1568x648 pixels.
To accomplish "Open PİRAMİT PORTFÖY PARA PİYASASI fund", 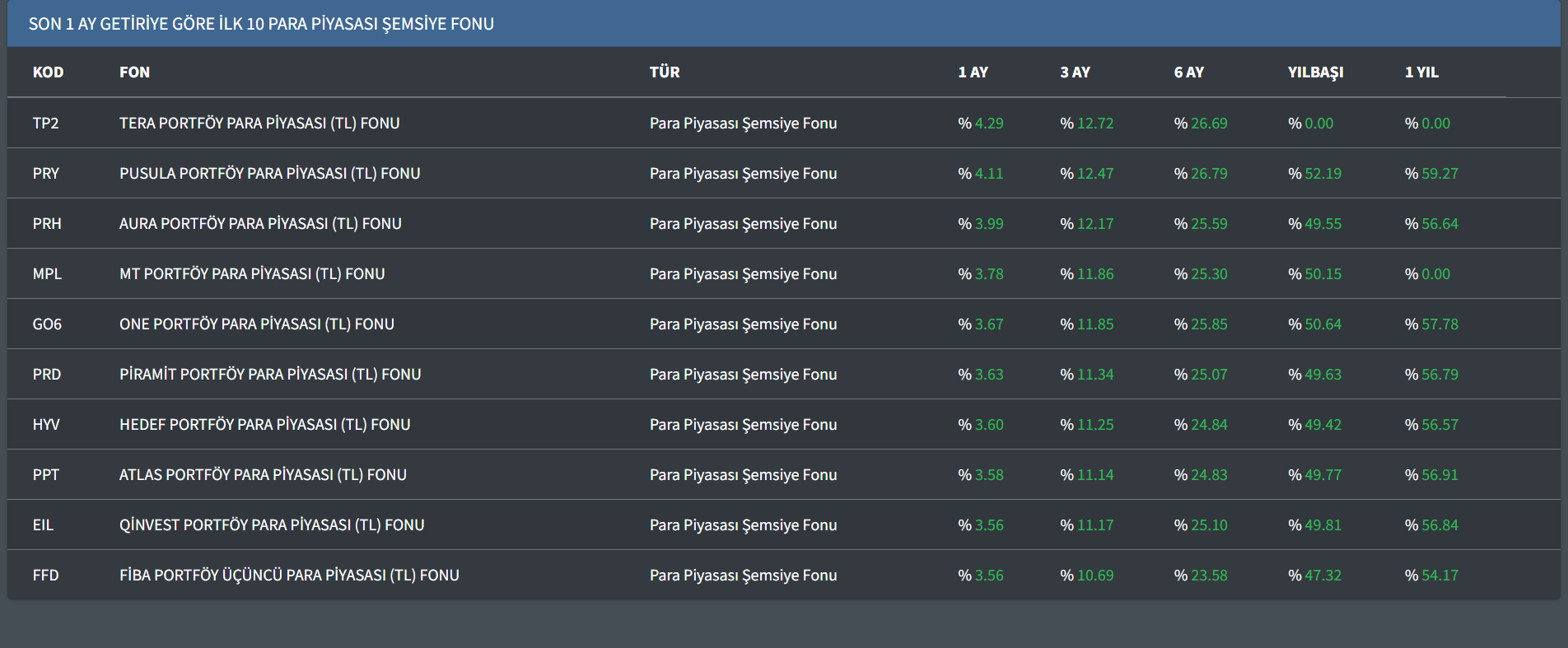I will pos(270,375).
